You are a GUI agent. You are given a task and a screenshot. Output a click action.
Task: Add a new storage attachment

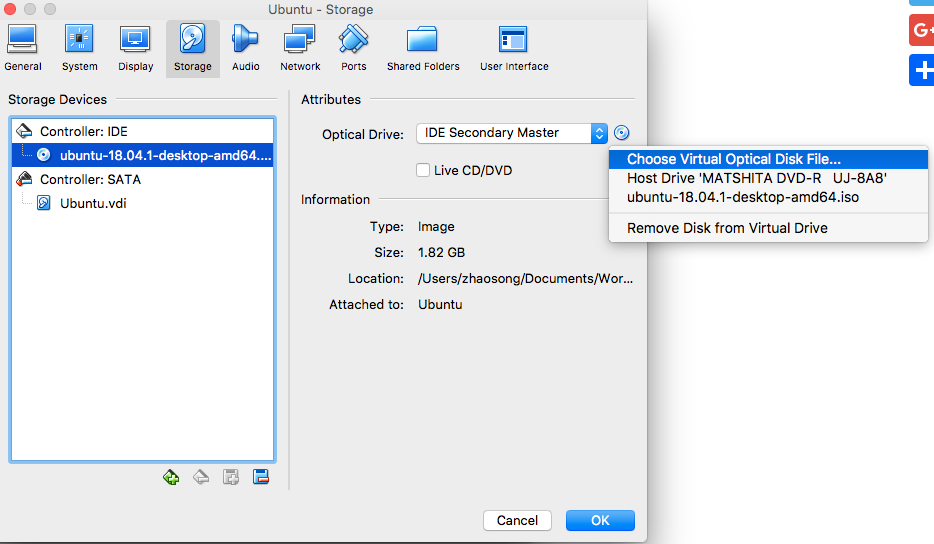click(x=231, y=477)
